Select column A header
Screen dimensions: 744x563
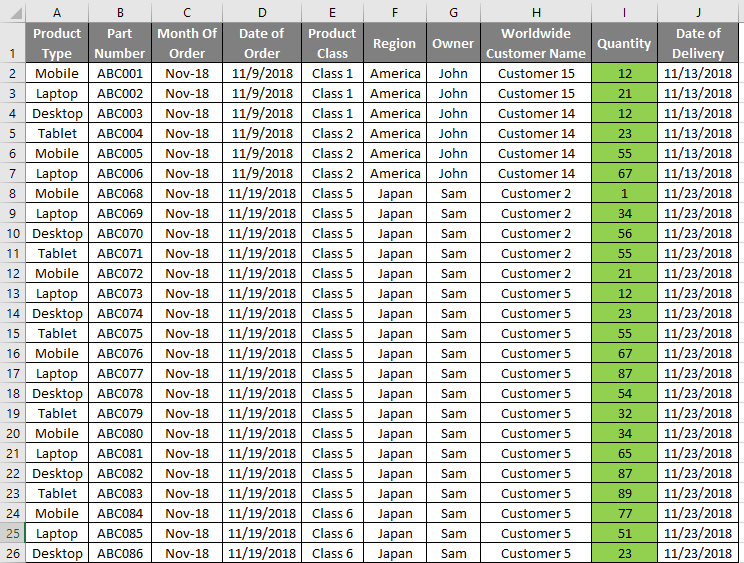pyautogui.click(x=57, y=13)
